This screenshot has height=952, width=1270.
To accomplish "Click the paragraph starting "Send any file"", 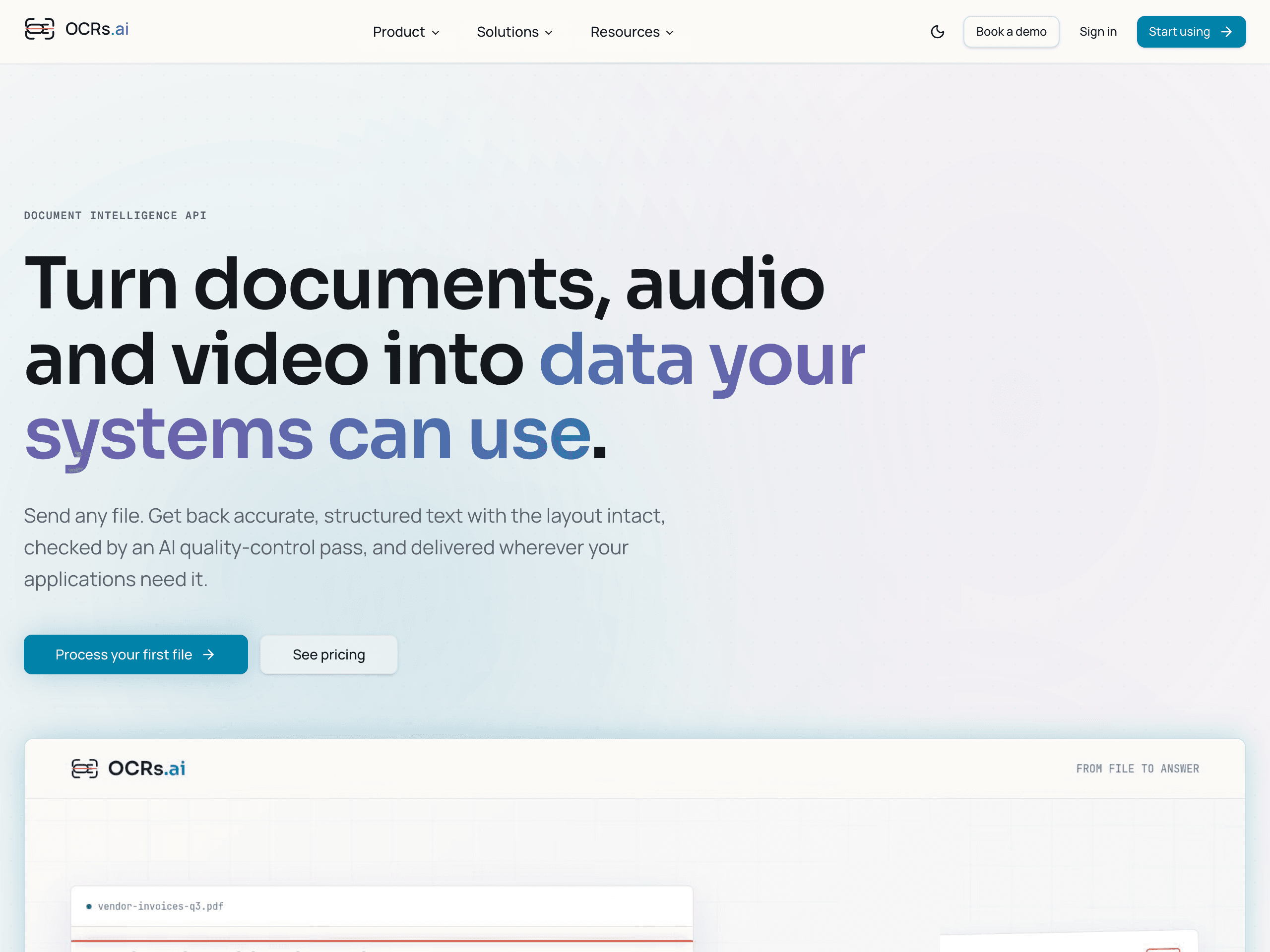I will point(344,547).
